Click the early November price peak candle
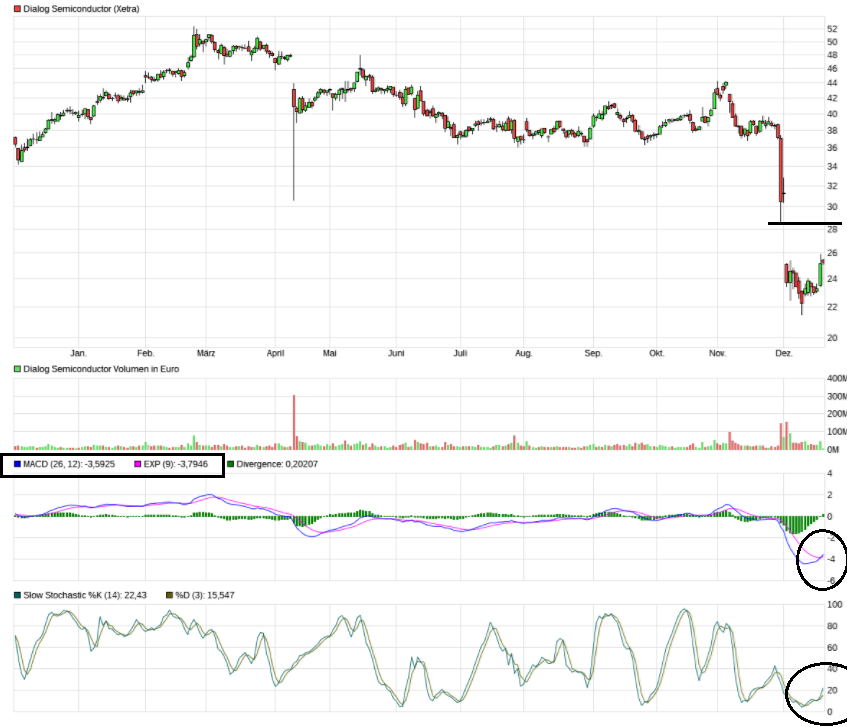 click(x=725, y=84)
